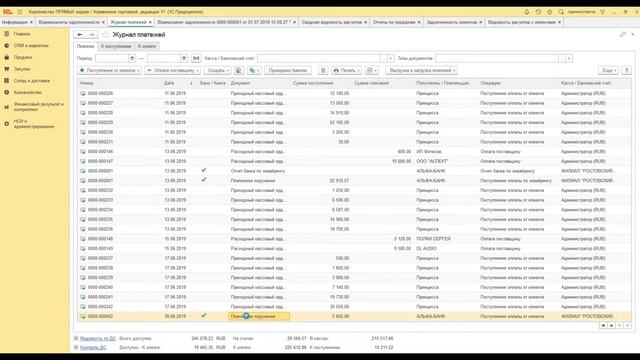Screen dimensions: 640x360
Task: Open Казначейство section in the sidebar
Action: coord(28,92)
